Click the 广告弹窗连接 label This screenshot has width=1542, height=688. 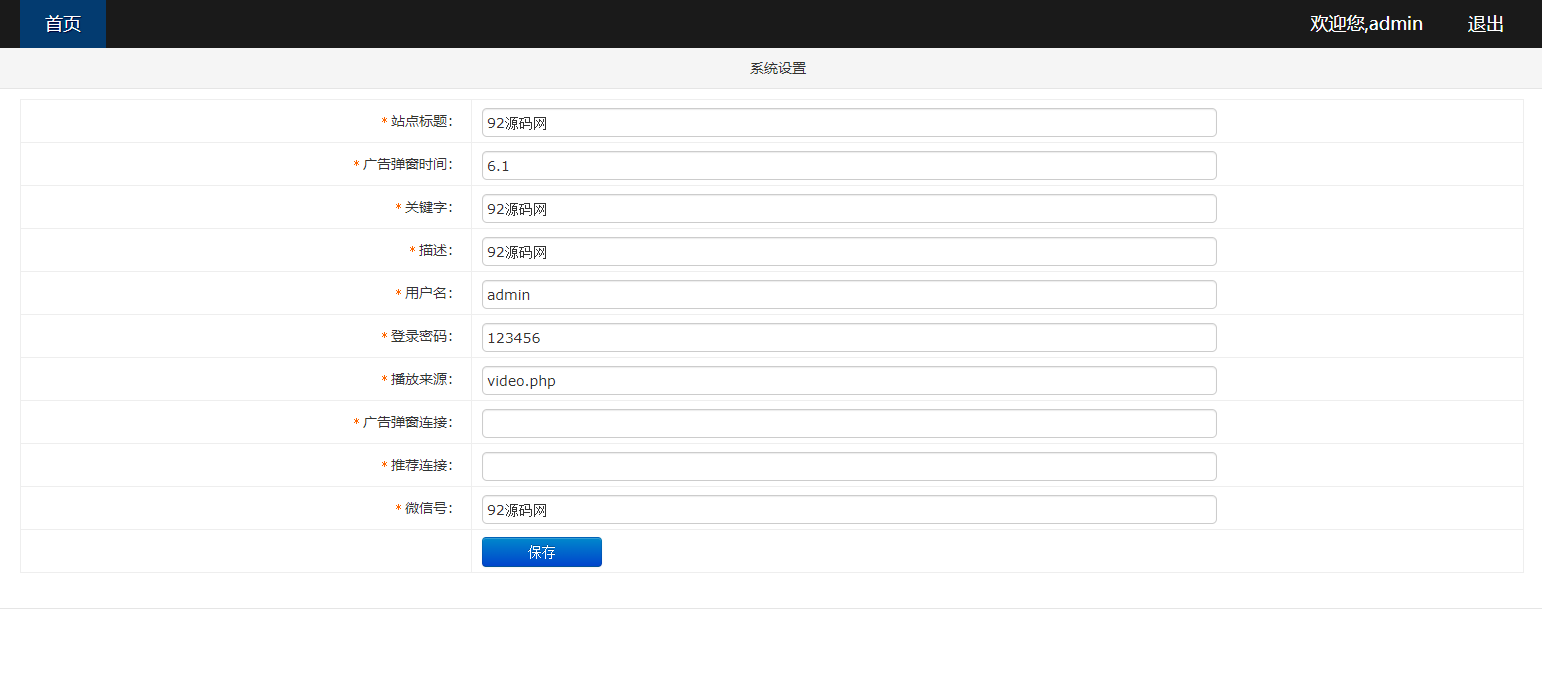[x=407, y=422]
